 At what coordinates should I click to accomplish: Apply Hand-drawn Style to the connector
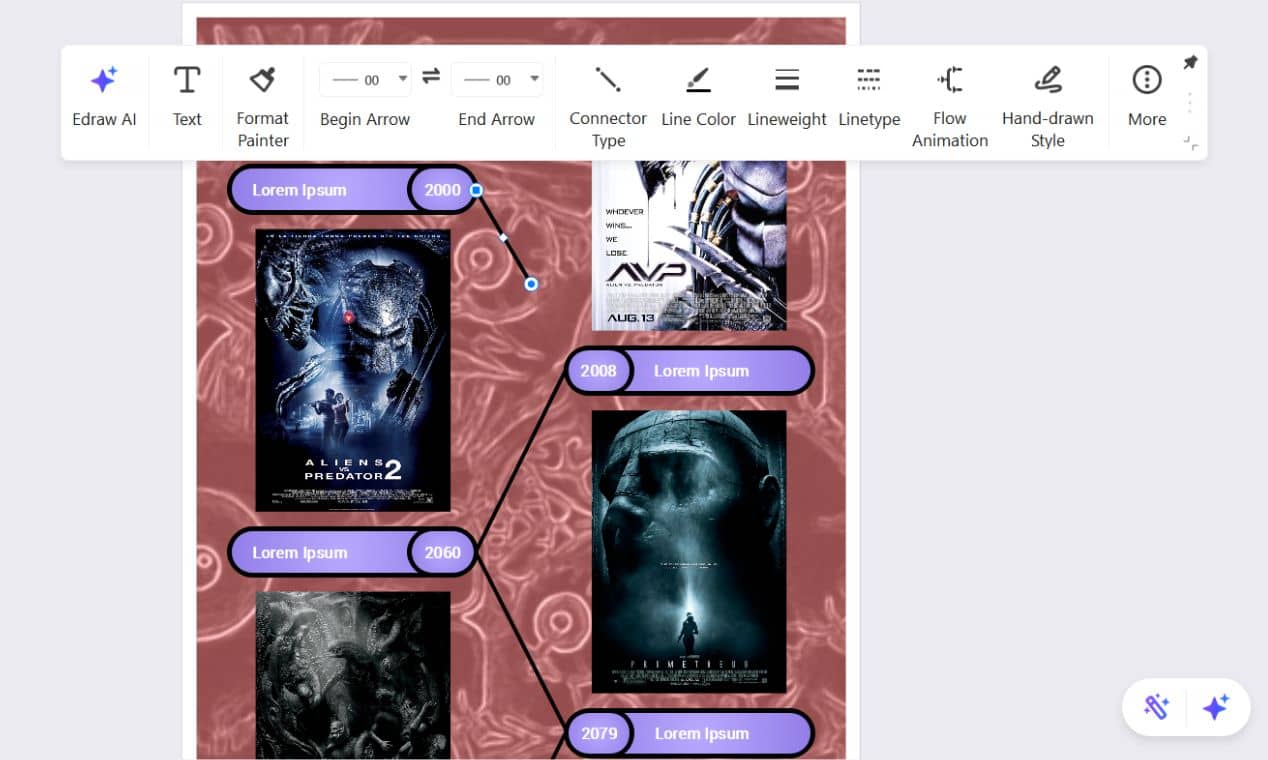click(x=1048, y=104)
